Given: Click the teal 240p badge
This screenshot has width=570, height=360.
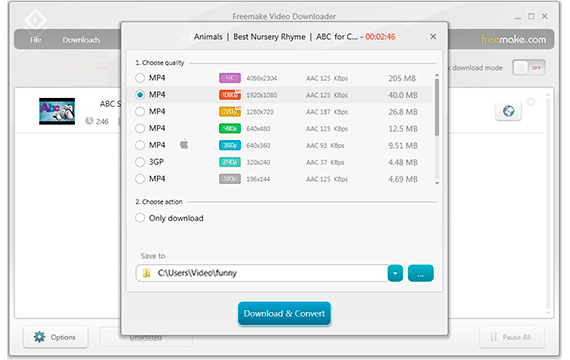Looking at the screenshot, I should pos(230,162).
